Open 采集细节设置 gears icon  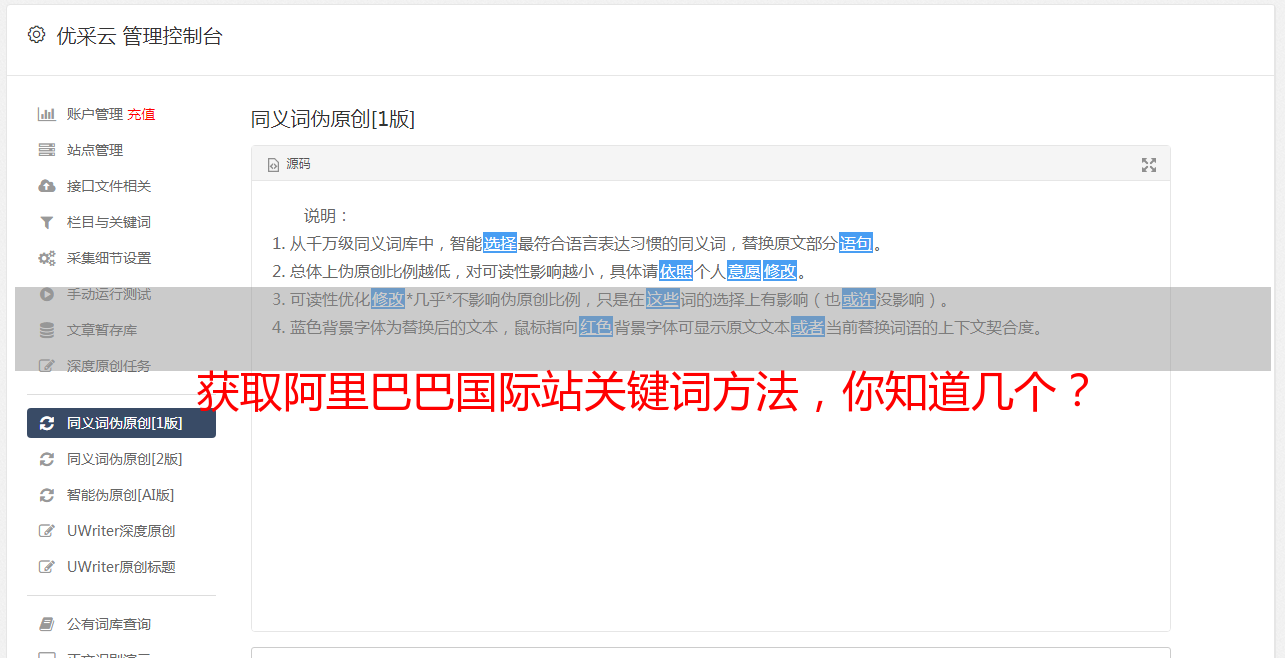46,258
